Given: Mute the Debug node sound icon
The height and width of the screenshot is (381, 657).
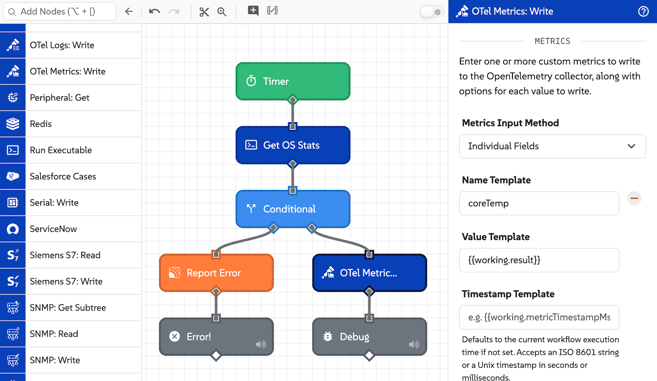Looking at the screenshot, I should point(414,345).
